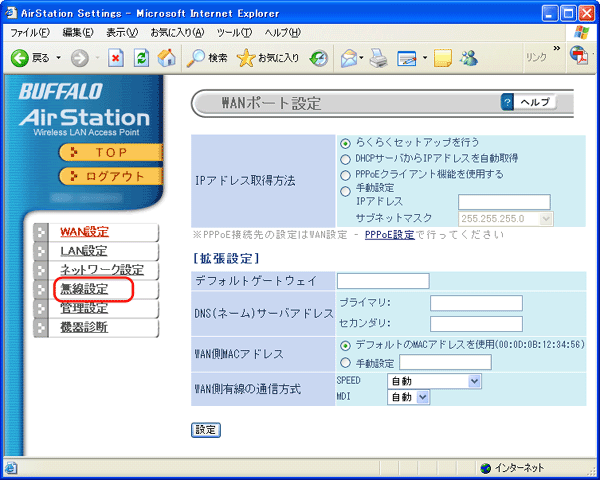Image resolution: width=600 pixels, height=480 pixels.
Task: Click the Mail envelope icon
Action: [x=349, y=58]
